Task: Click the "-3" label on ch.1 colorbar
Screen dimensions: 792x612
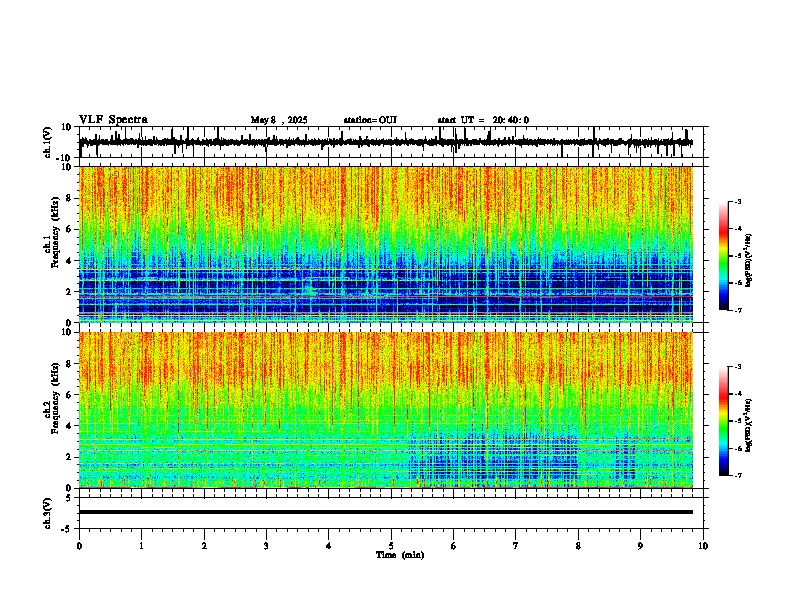Action: (x=738, y=201)
